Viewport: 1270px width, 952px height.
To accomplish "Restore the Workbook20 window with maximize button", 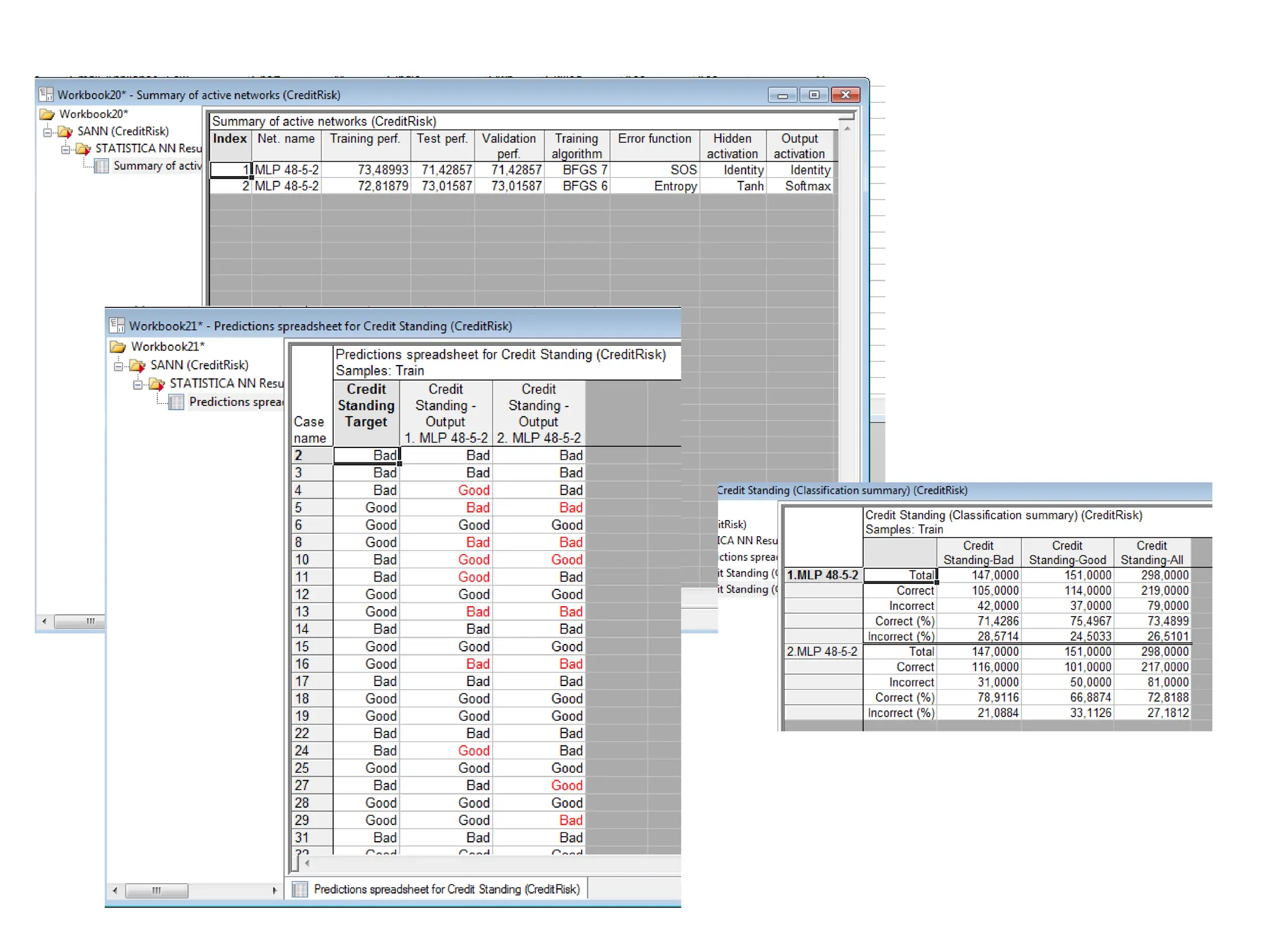I will coord(814,95).
